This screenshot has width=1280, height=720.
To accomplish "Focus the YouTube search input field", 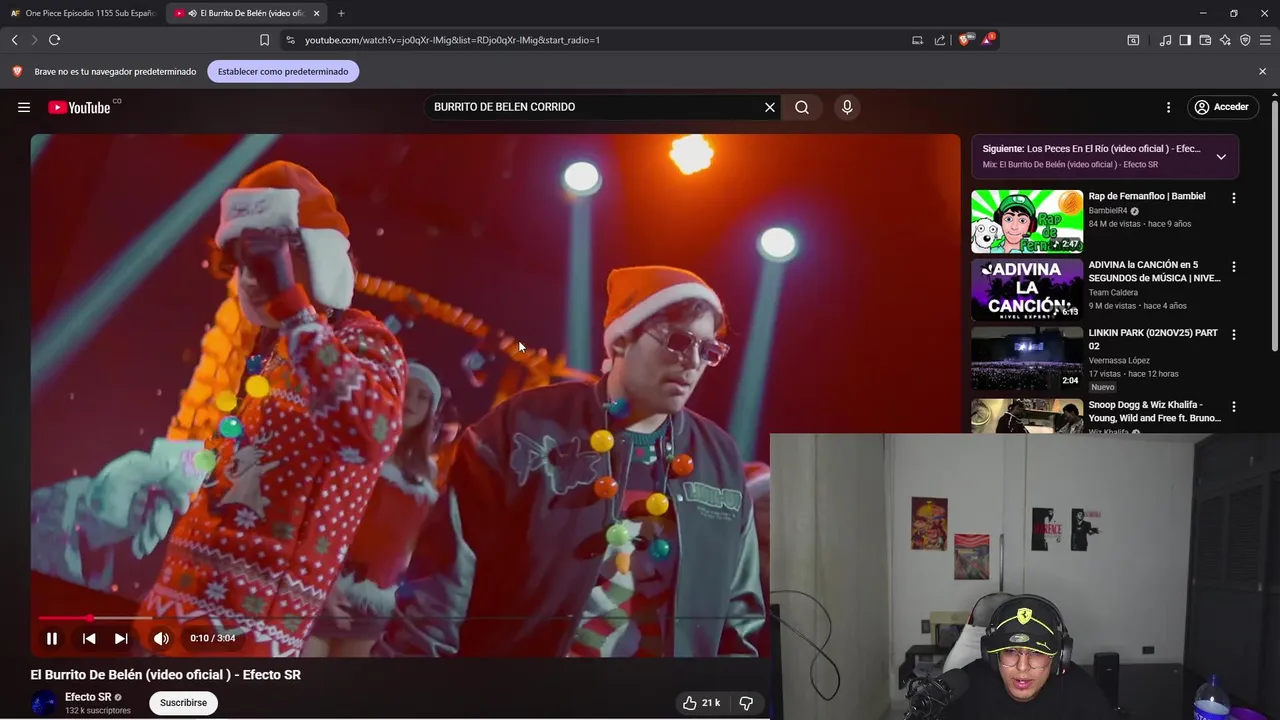I will (595, 107).
